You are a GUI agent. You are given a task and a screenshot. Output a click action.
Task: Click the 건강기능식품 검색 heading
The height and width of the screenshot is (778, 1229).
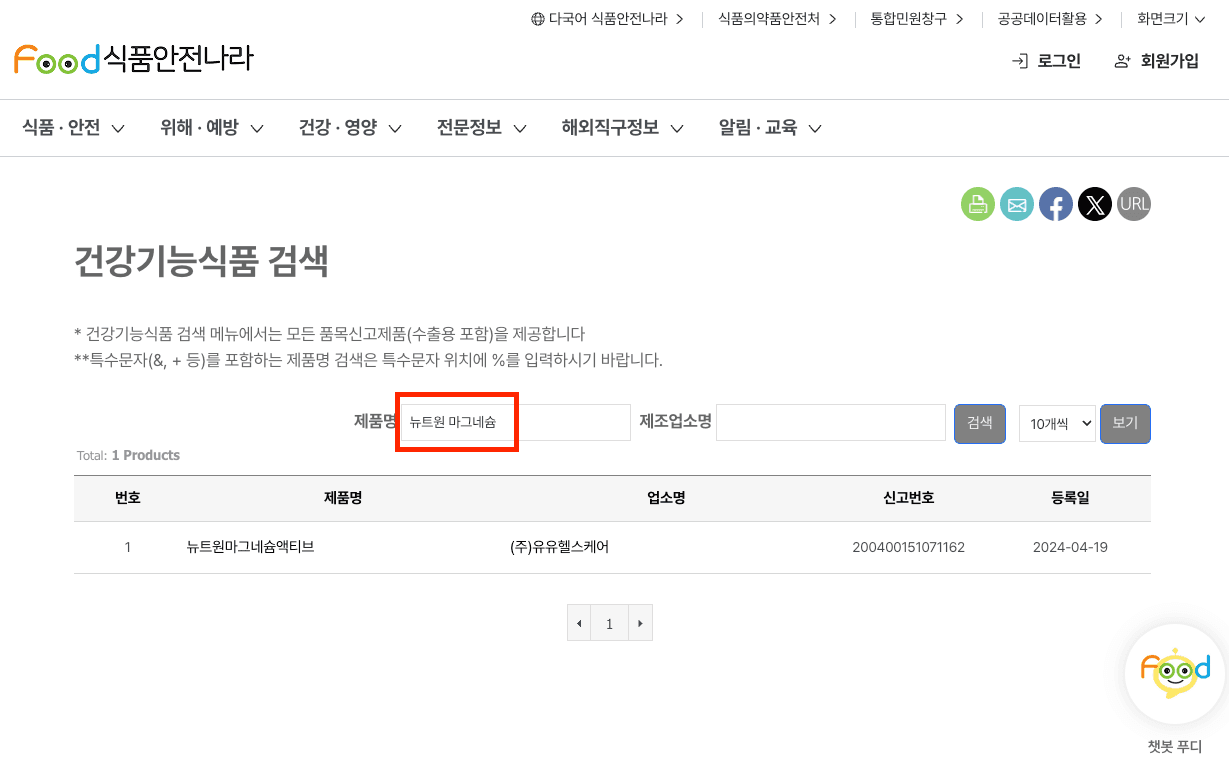(x=201, y=261)
